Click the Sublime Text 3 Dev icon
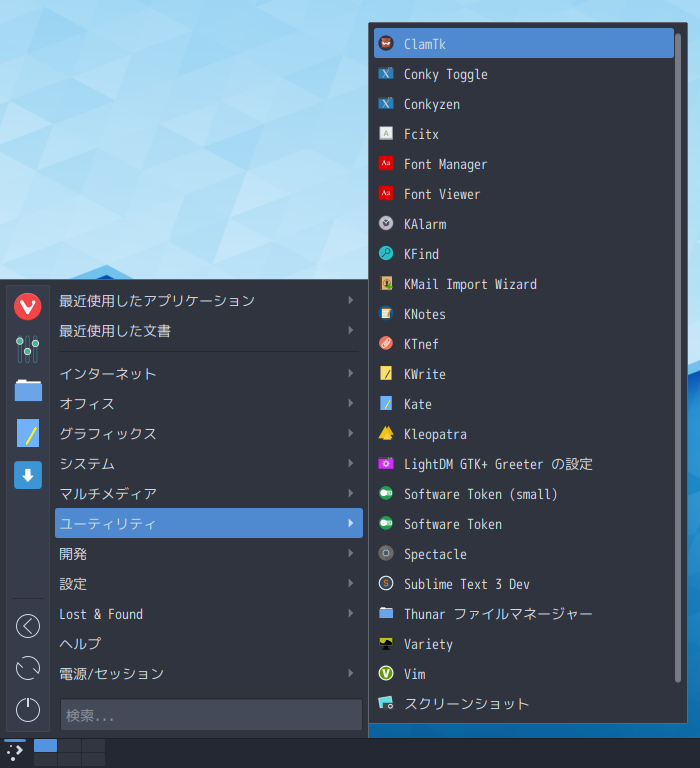700x768 pixels. point(386,583)
